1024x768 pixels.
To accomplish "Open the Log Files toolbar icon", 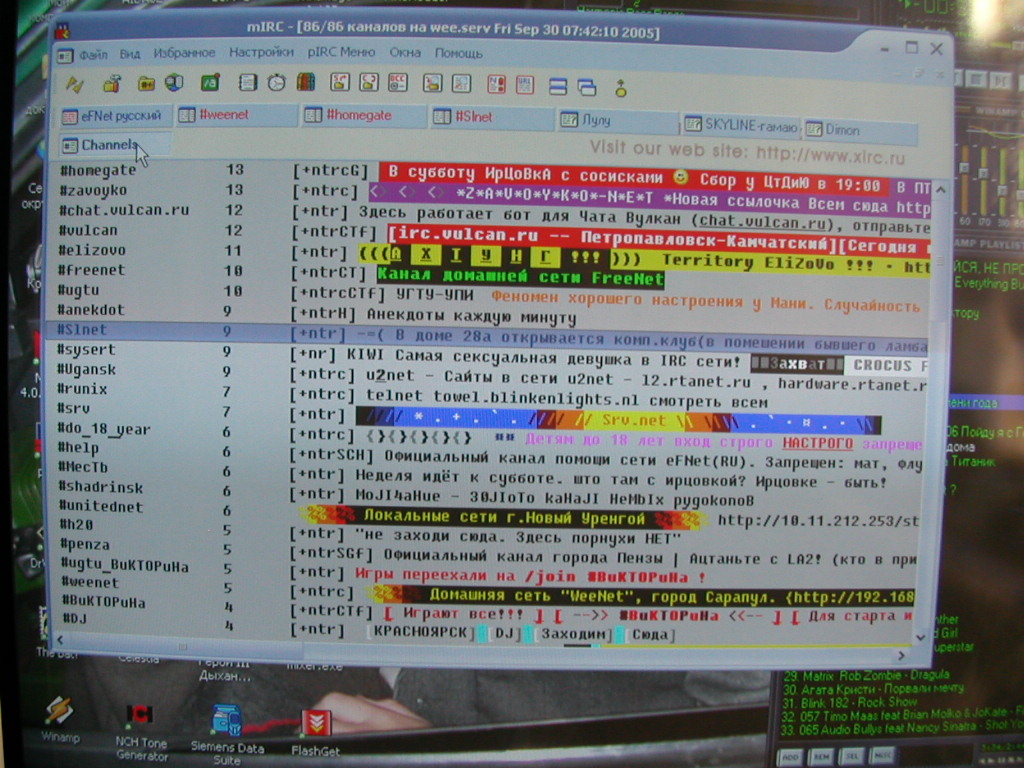I will [x=462, y=84].
